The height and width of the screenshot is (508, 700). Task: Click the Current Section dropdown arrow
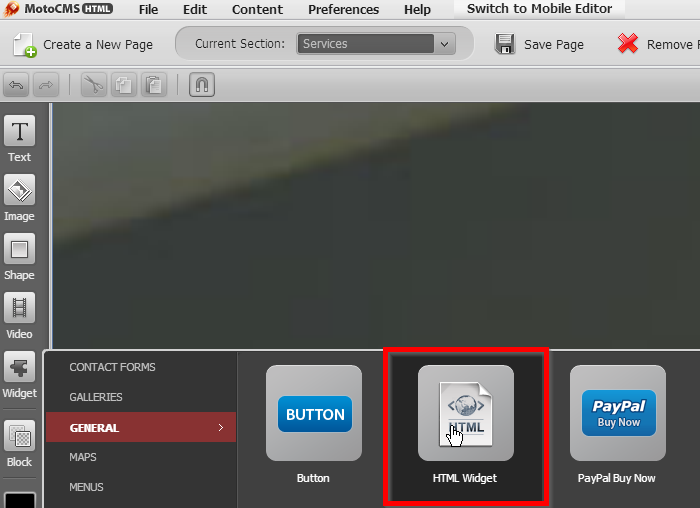tap(444, 44)
